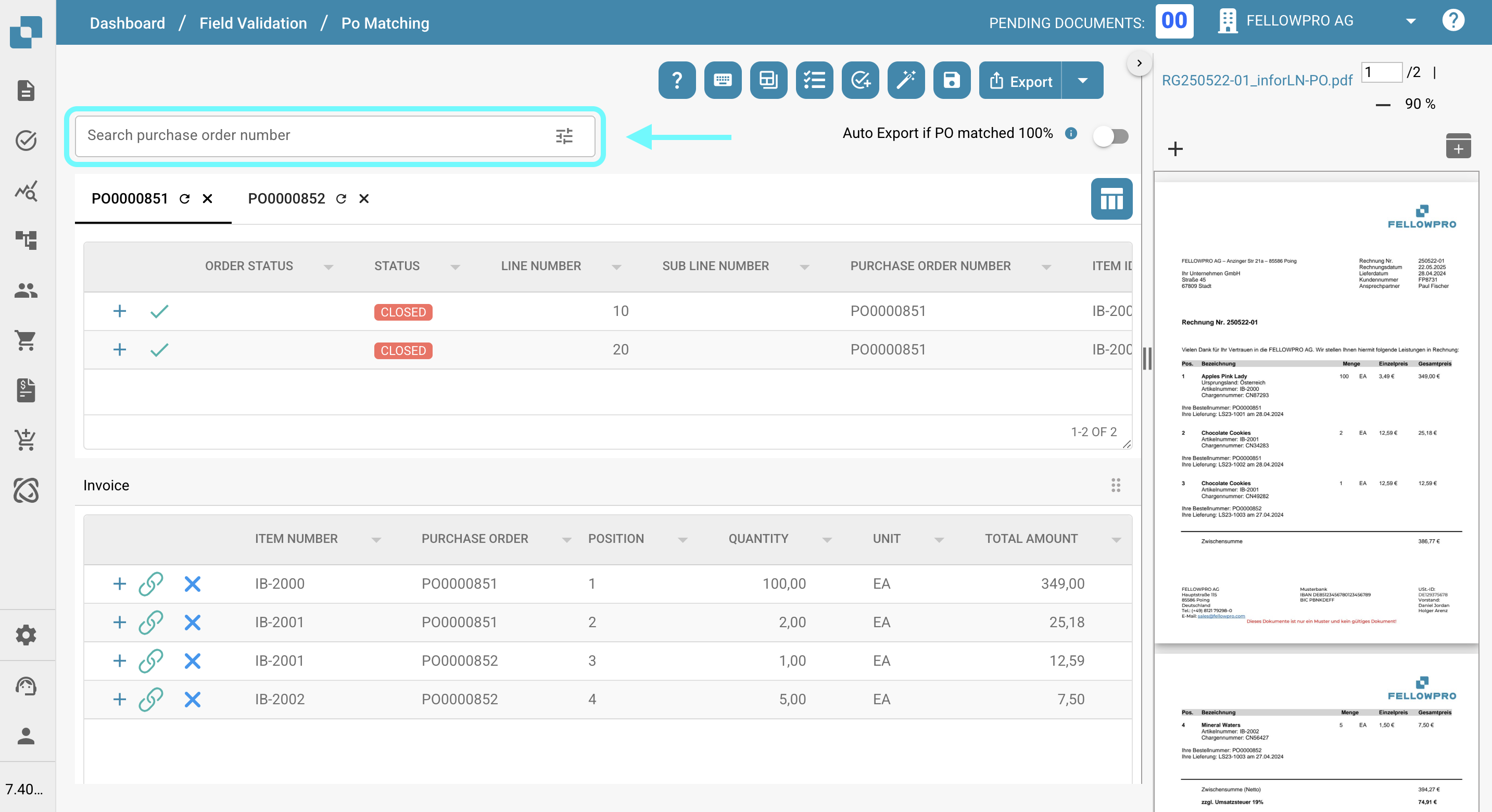Click search filter options icon
The height and width of the screenshot is (812, 1492).
[x=564, y=136]
